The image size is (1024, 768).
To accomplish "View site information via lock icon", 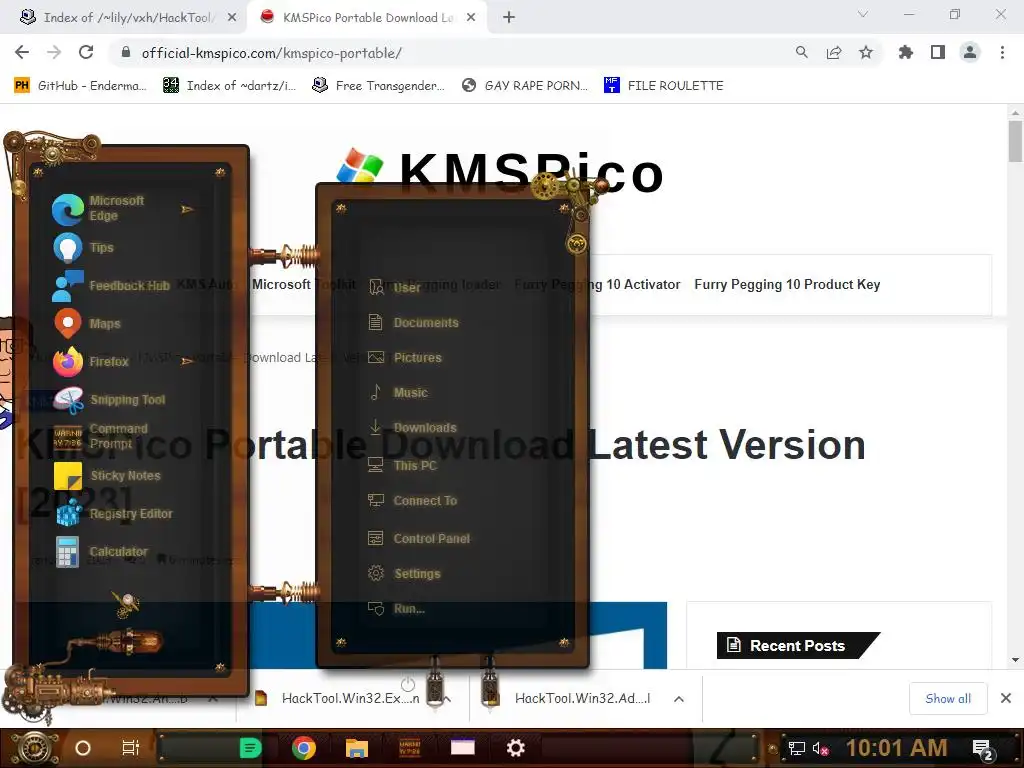I will (126, 53).
